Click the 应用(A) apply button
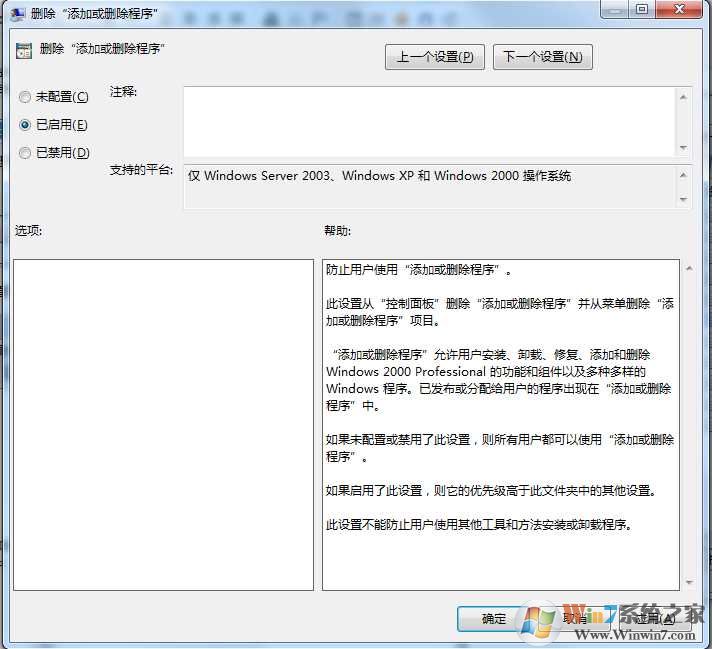 (x=654, y=619)
